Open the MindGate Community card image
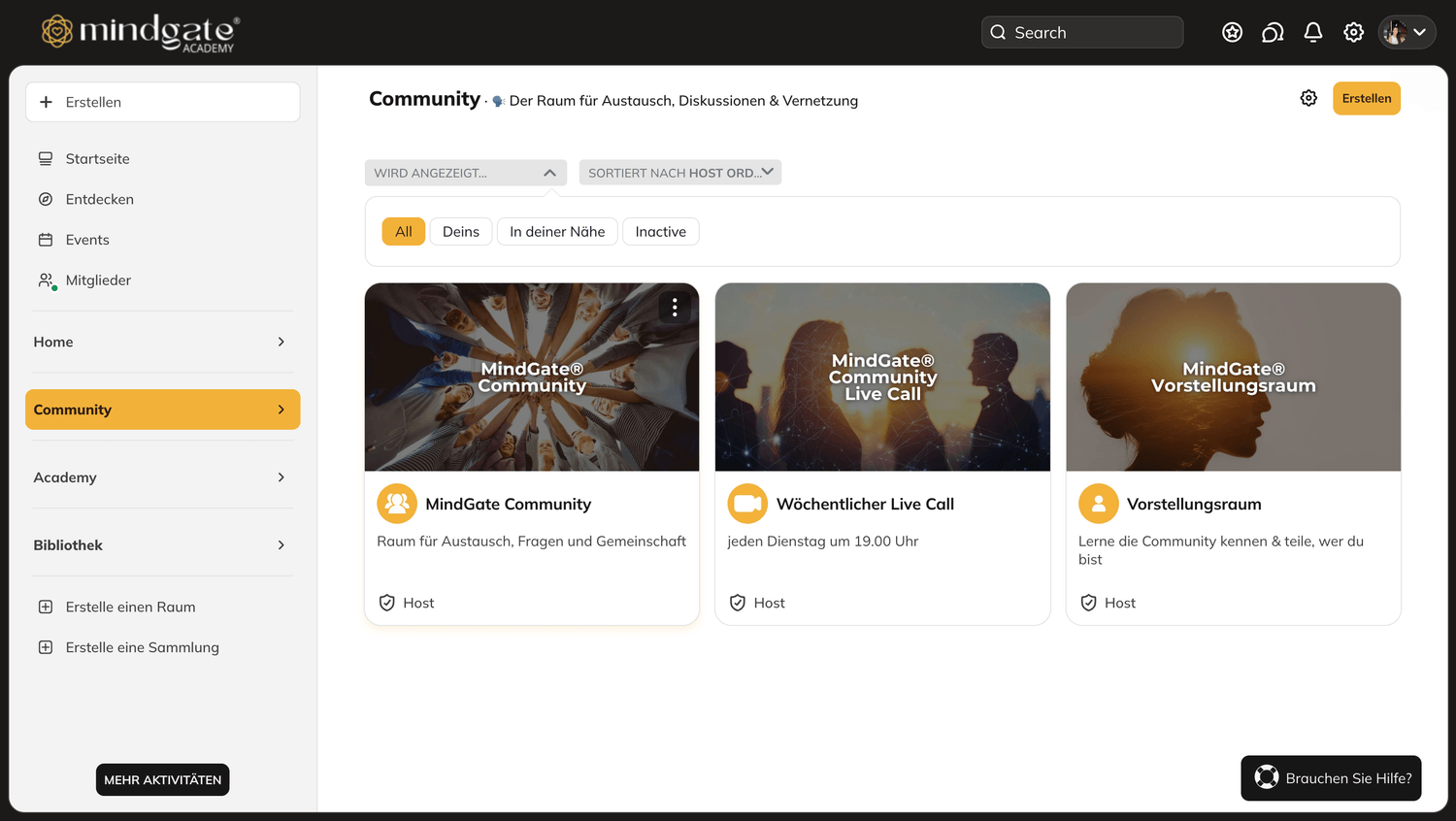The height and width of the screenshot is (821, 1456). (x=532, y=378)
